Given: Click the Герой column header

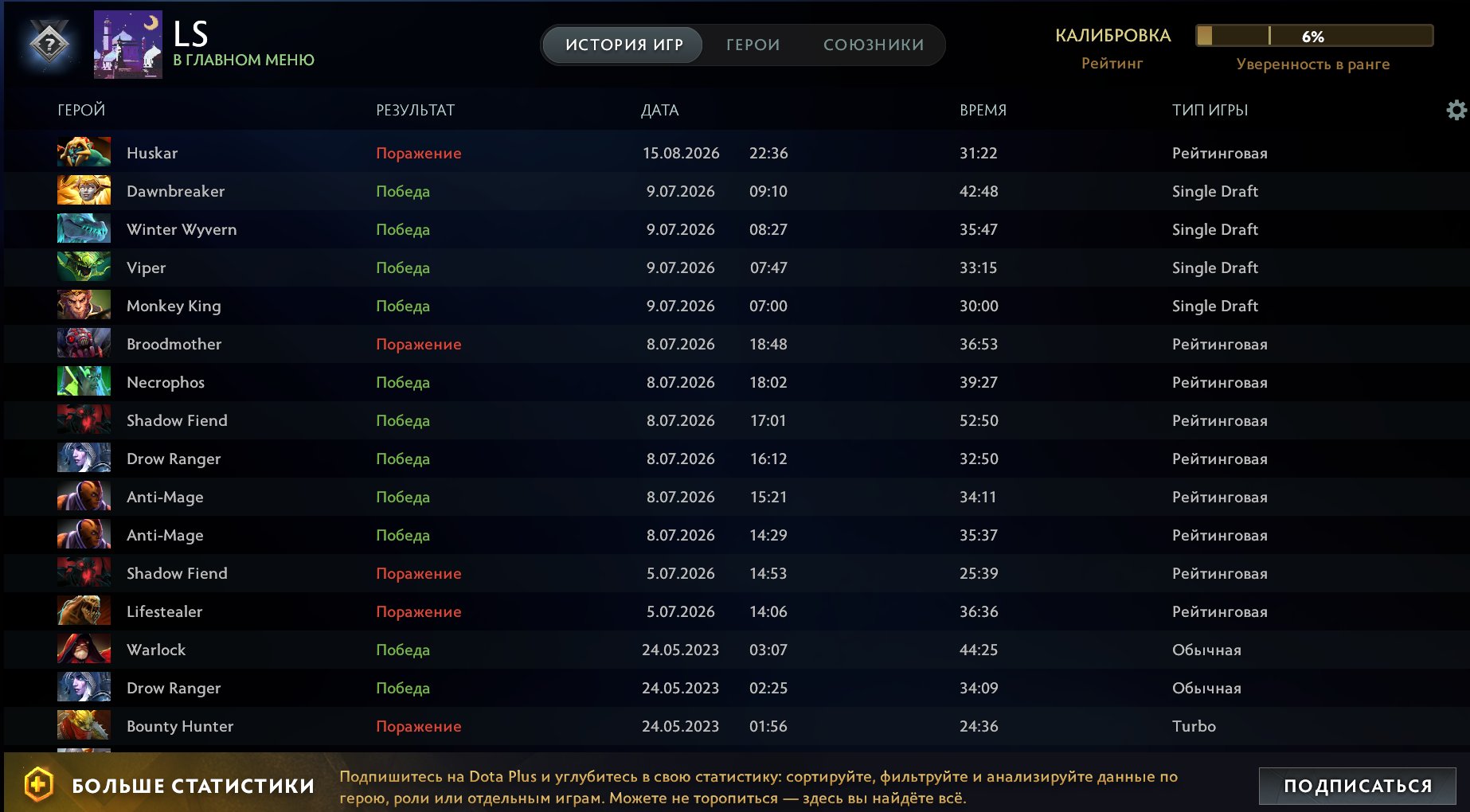Looking at the screenshot, I should pos(81,110).
